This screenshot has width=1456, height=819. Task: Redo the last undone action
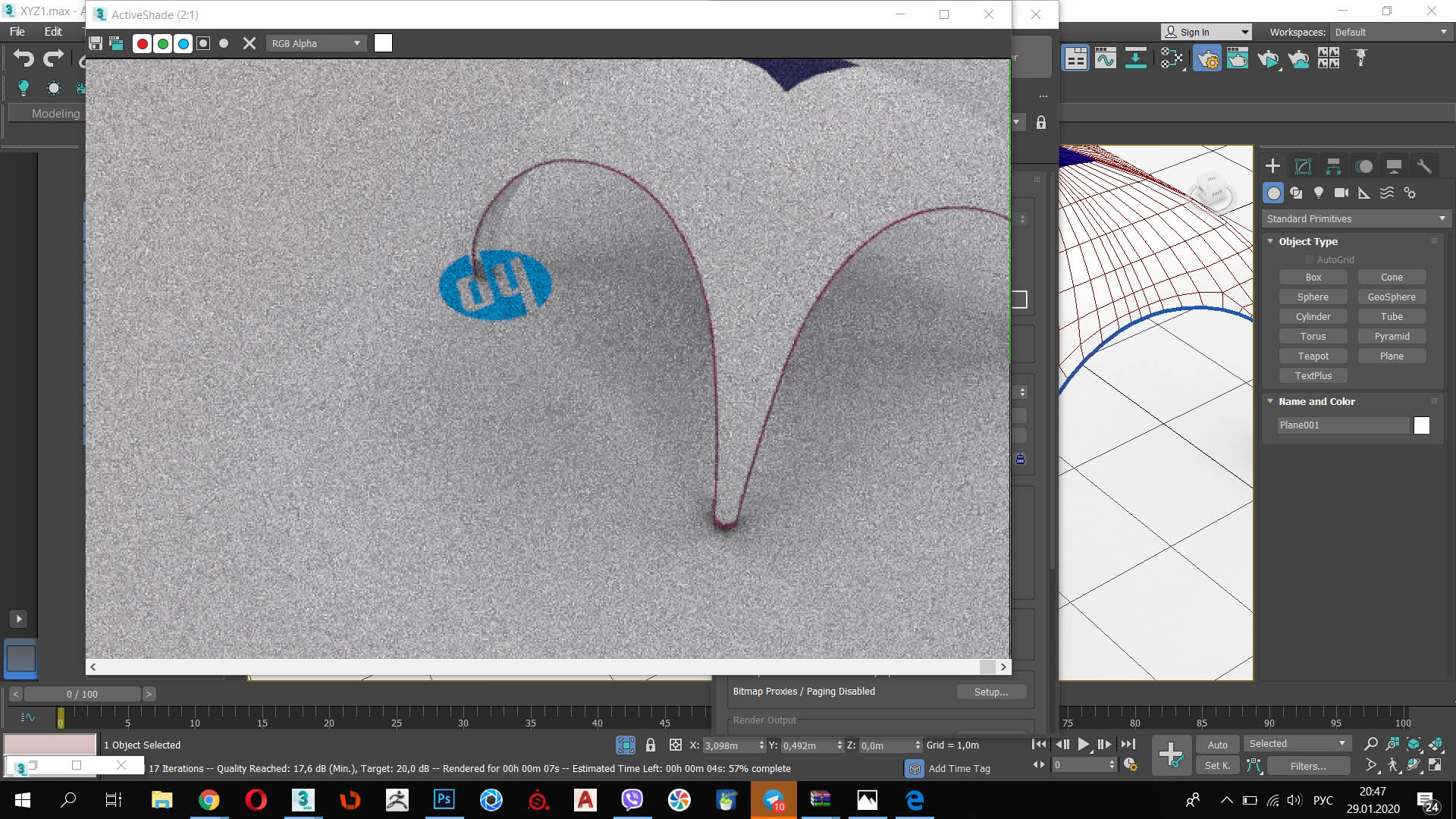[x=53, y=58]
